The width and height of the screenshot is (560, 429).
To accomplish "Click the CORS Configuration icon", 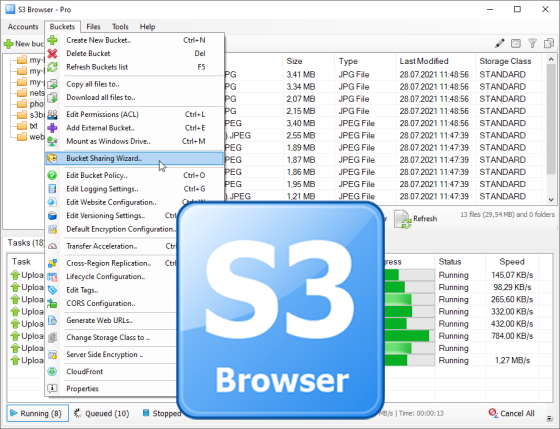I will click(52, 304).
